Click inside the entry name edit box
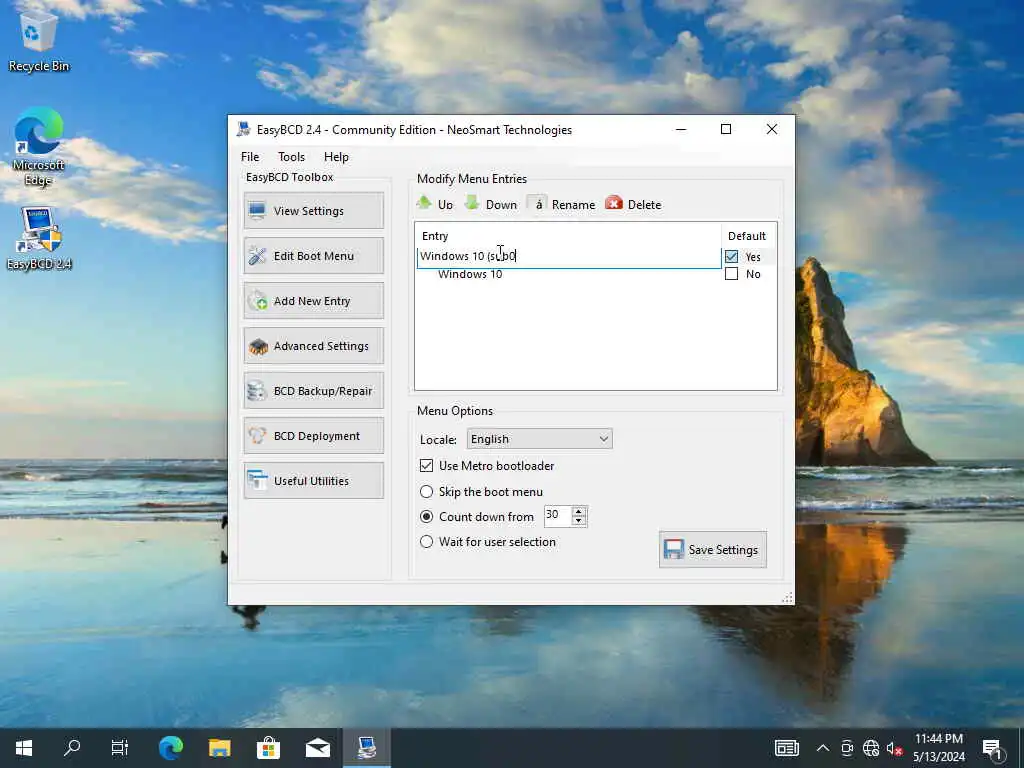This screenshot has height=768, width=1024. 569,256
